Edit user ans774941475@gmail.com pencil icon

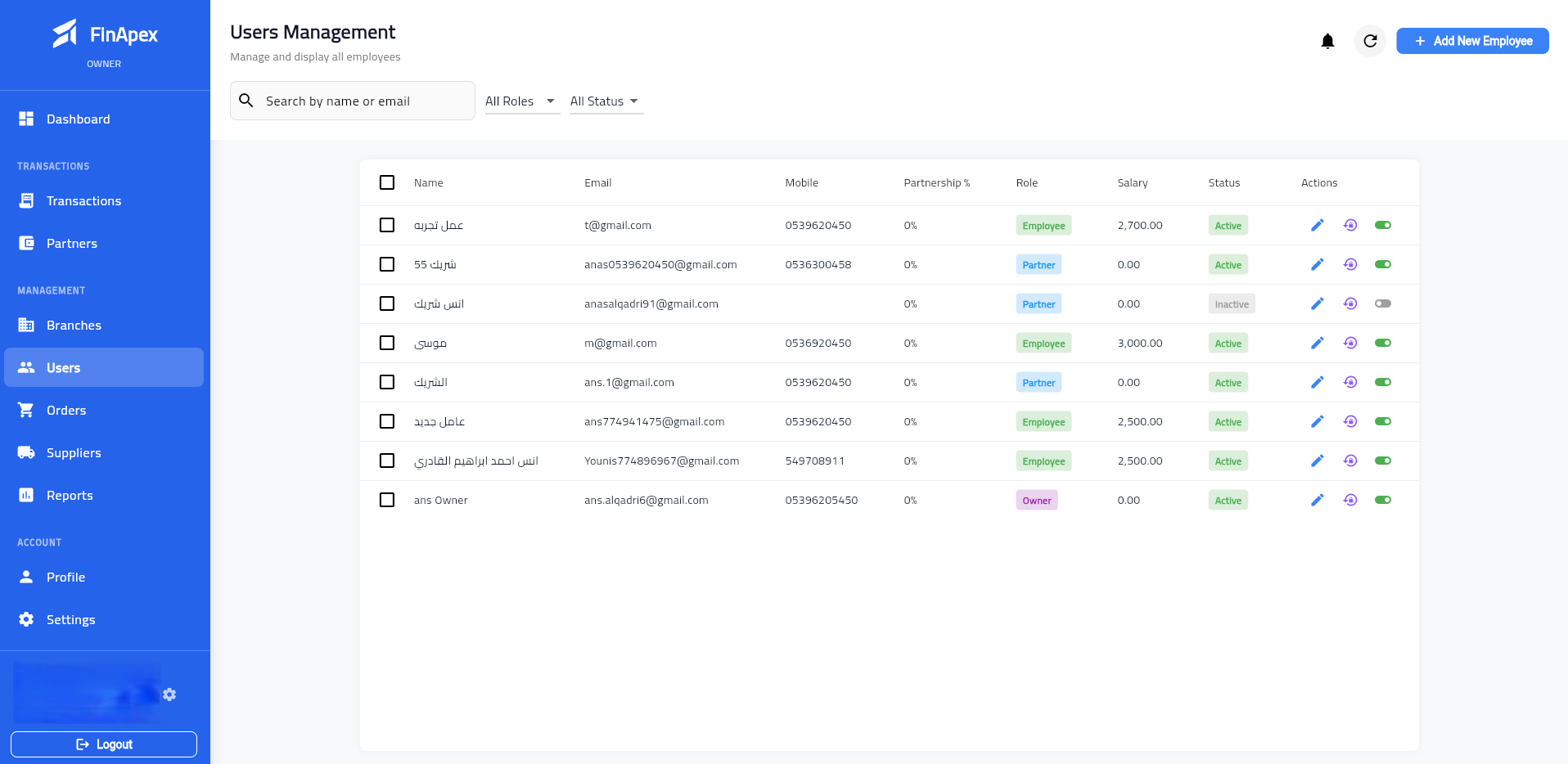(1318, 421)
